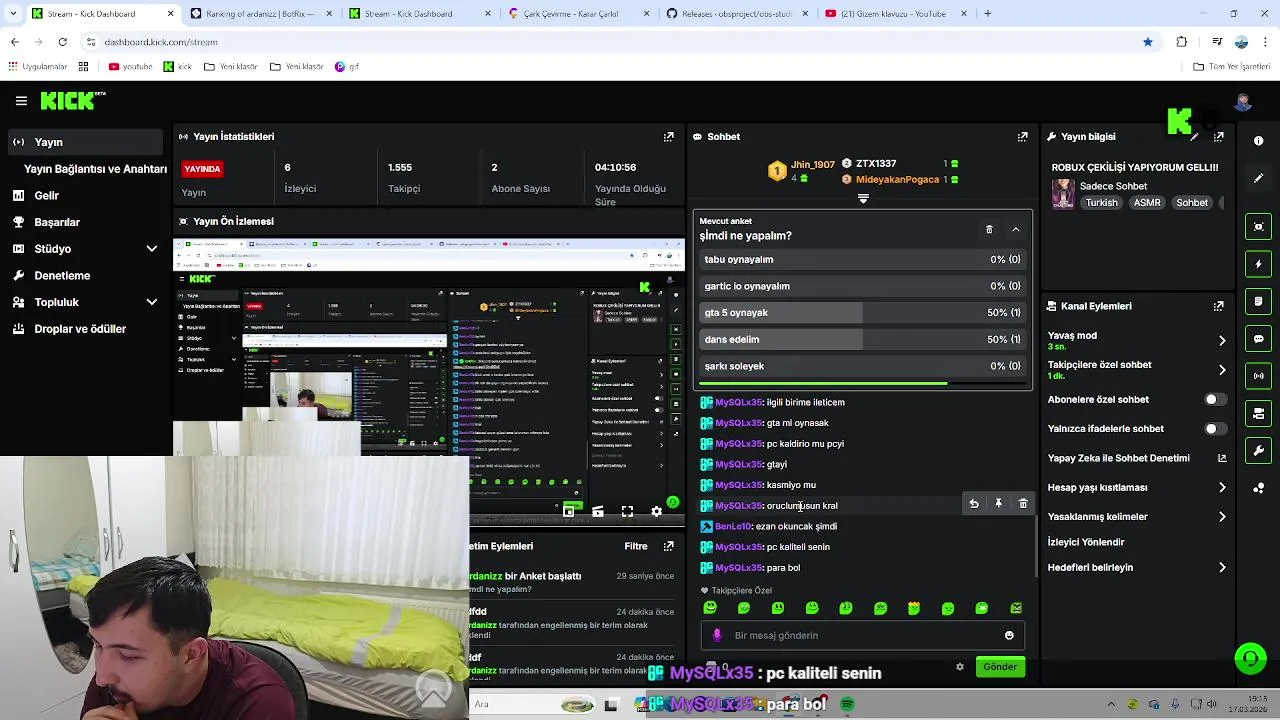This screenshot has height=720, width=1280.
Task: Toggle the wrench sidebar icon
Action: point(1259,451)
